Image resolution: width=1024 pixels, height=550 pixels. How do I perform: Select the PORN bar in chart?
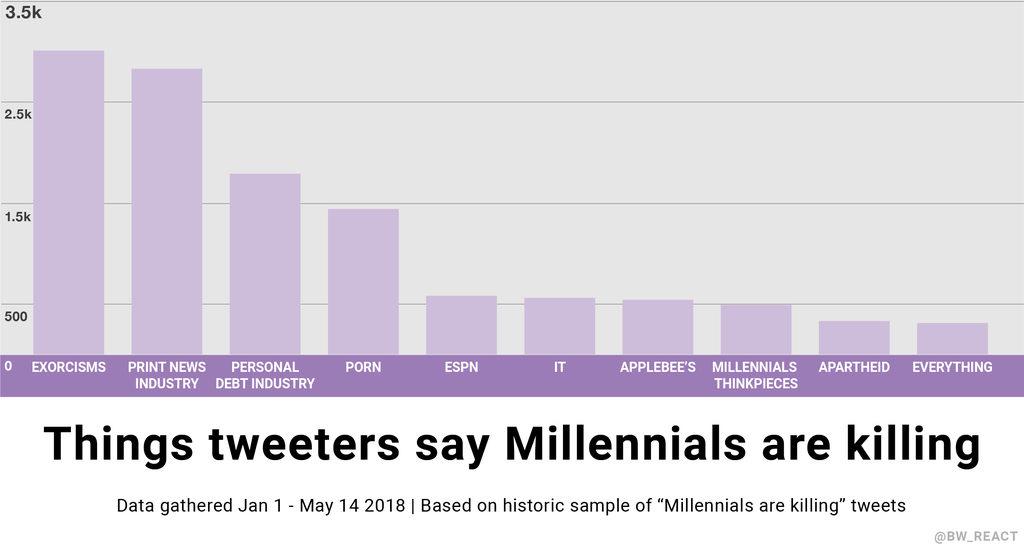[x=363, y=281]
